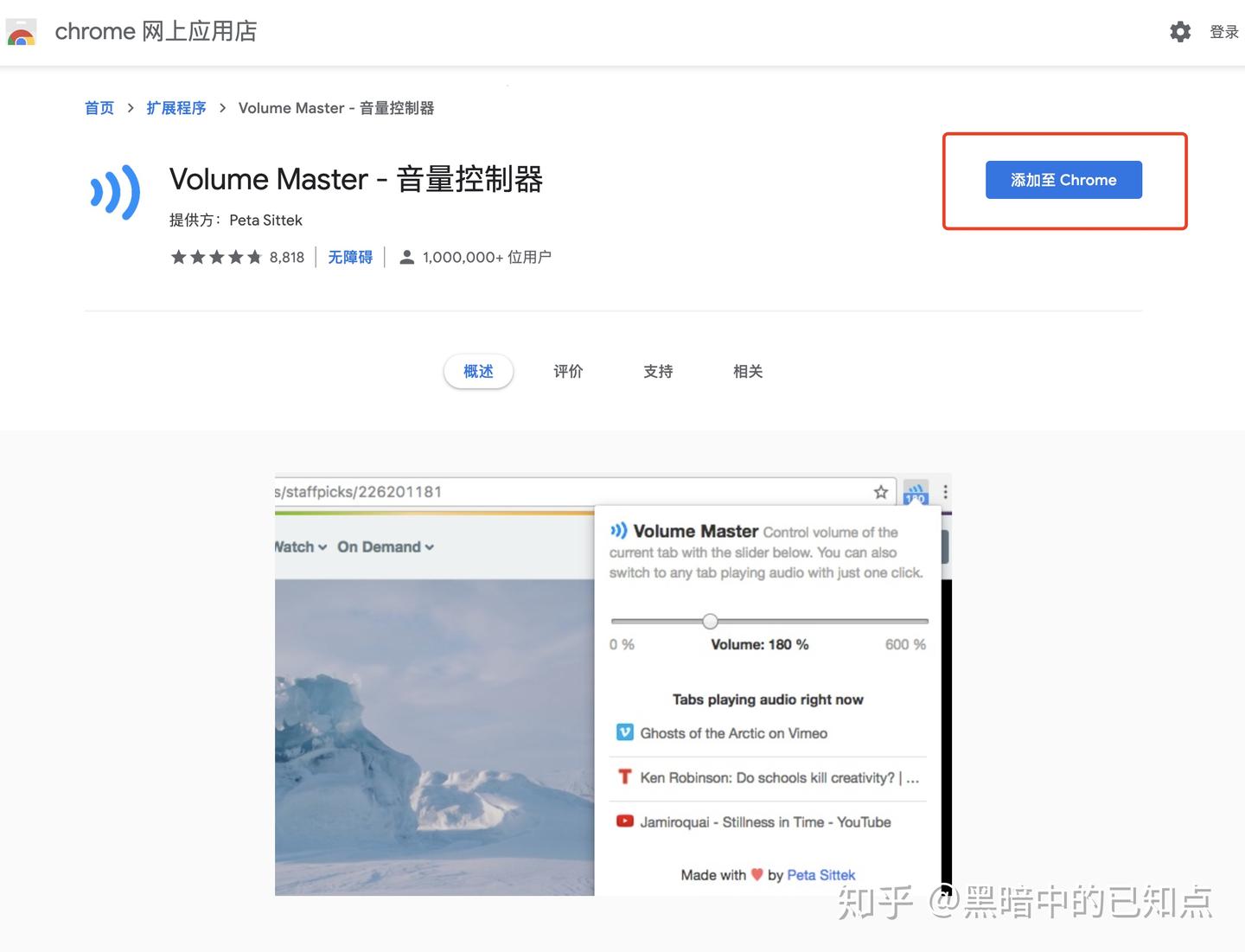Switch to the 评价 tab
The image size is (1245, 952).
point(568,372)
